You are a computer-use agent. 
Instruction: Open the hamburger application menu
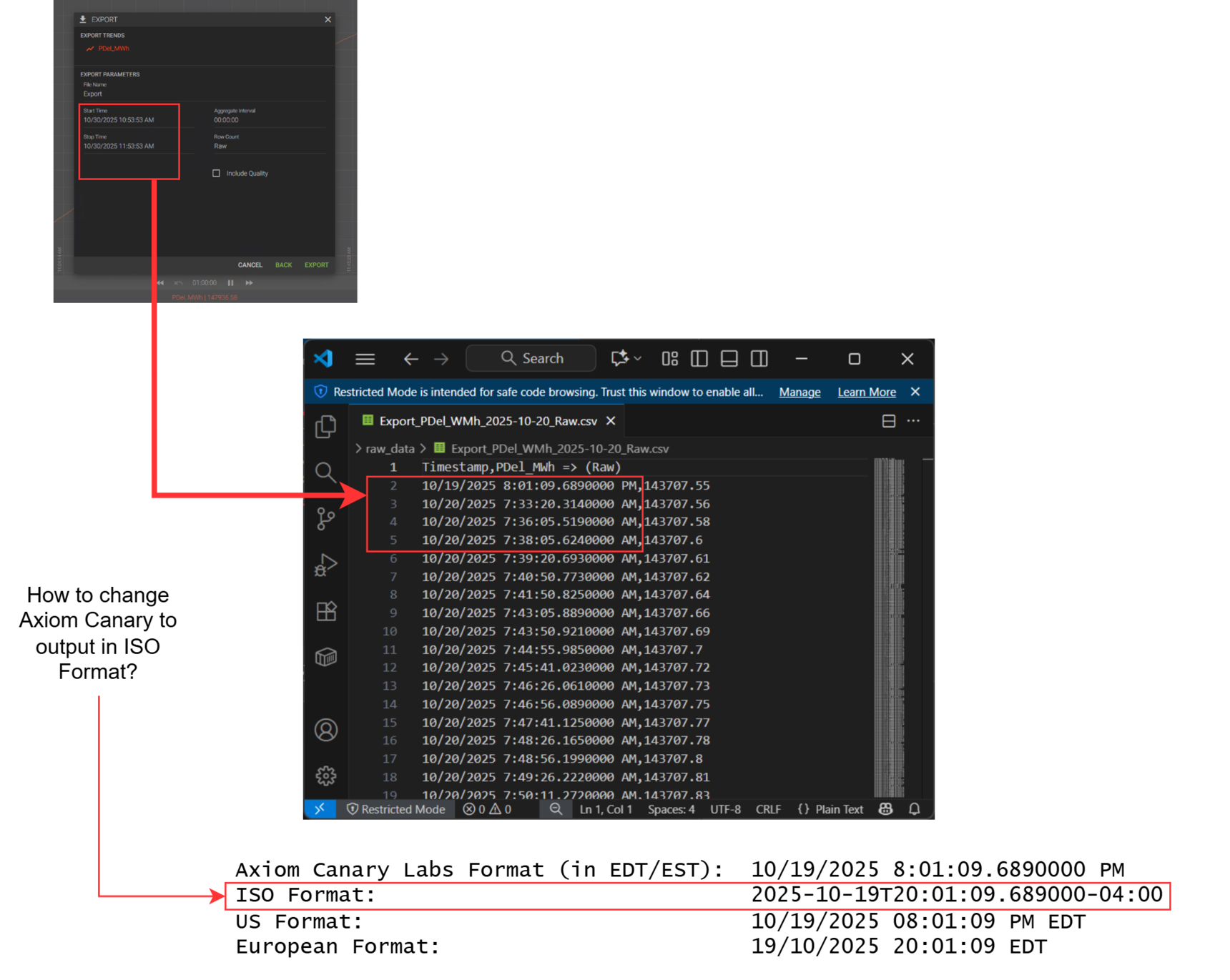click(x=365, y=359)
